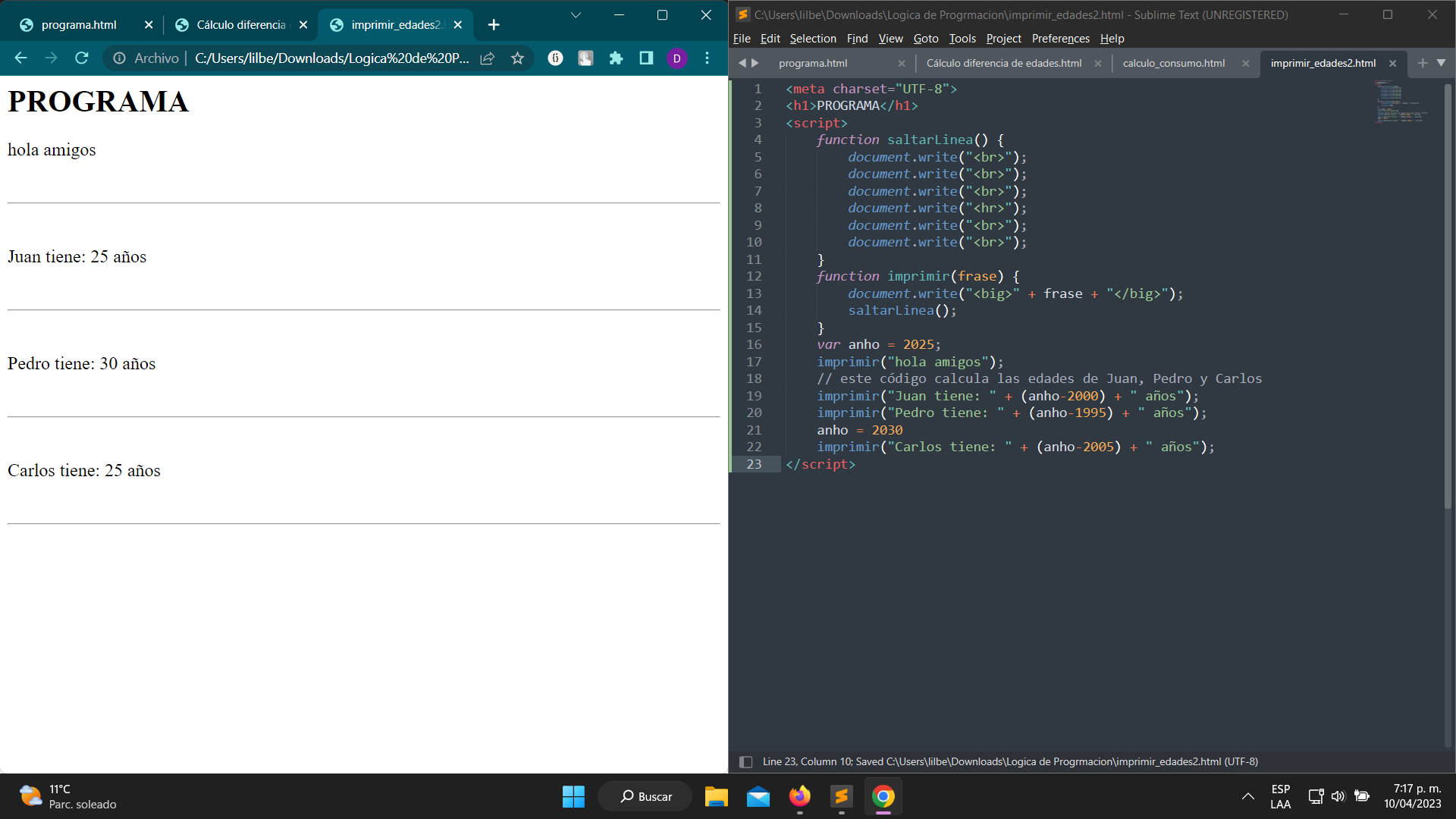Open Chrome profile D avatar

coord(676,58)
